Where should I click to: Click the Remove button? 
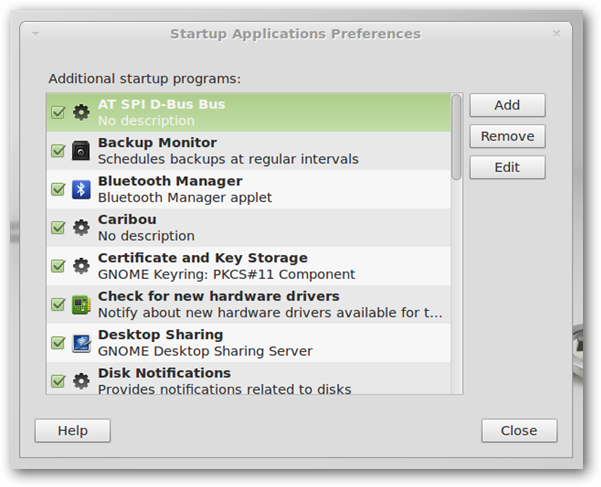[x=507, y=136]
